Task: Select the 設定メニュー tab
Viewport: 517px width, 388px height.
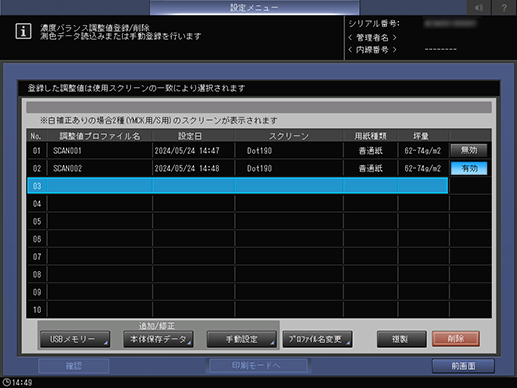Action: coord(254,7)
